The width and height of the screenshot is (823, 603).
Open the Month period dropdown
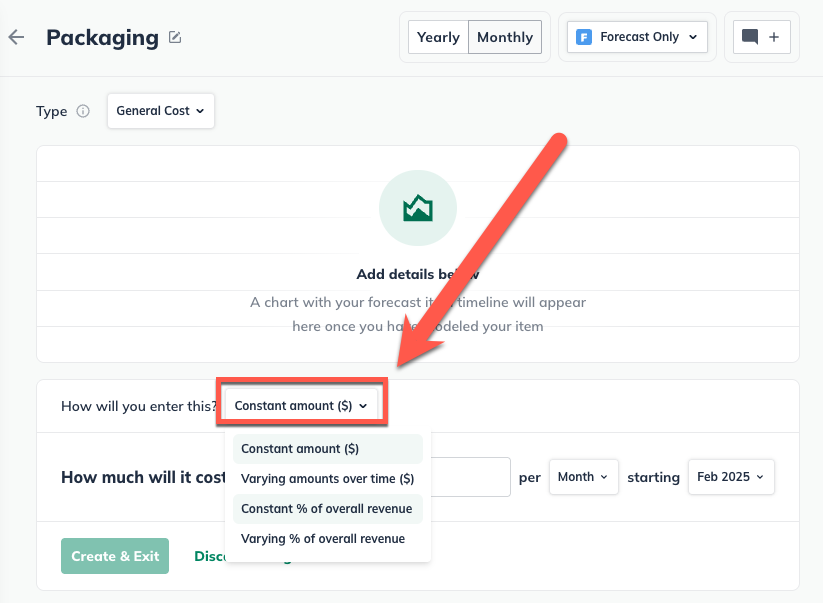click(583, 477)
